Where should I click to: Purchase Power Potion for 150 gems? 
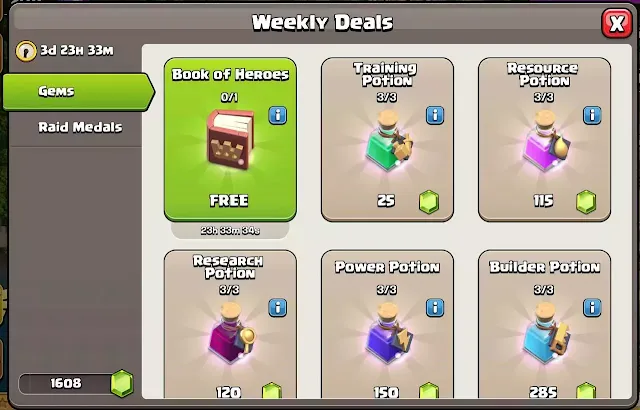coord(387,324)
